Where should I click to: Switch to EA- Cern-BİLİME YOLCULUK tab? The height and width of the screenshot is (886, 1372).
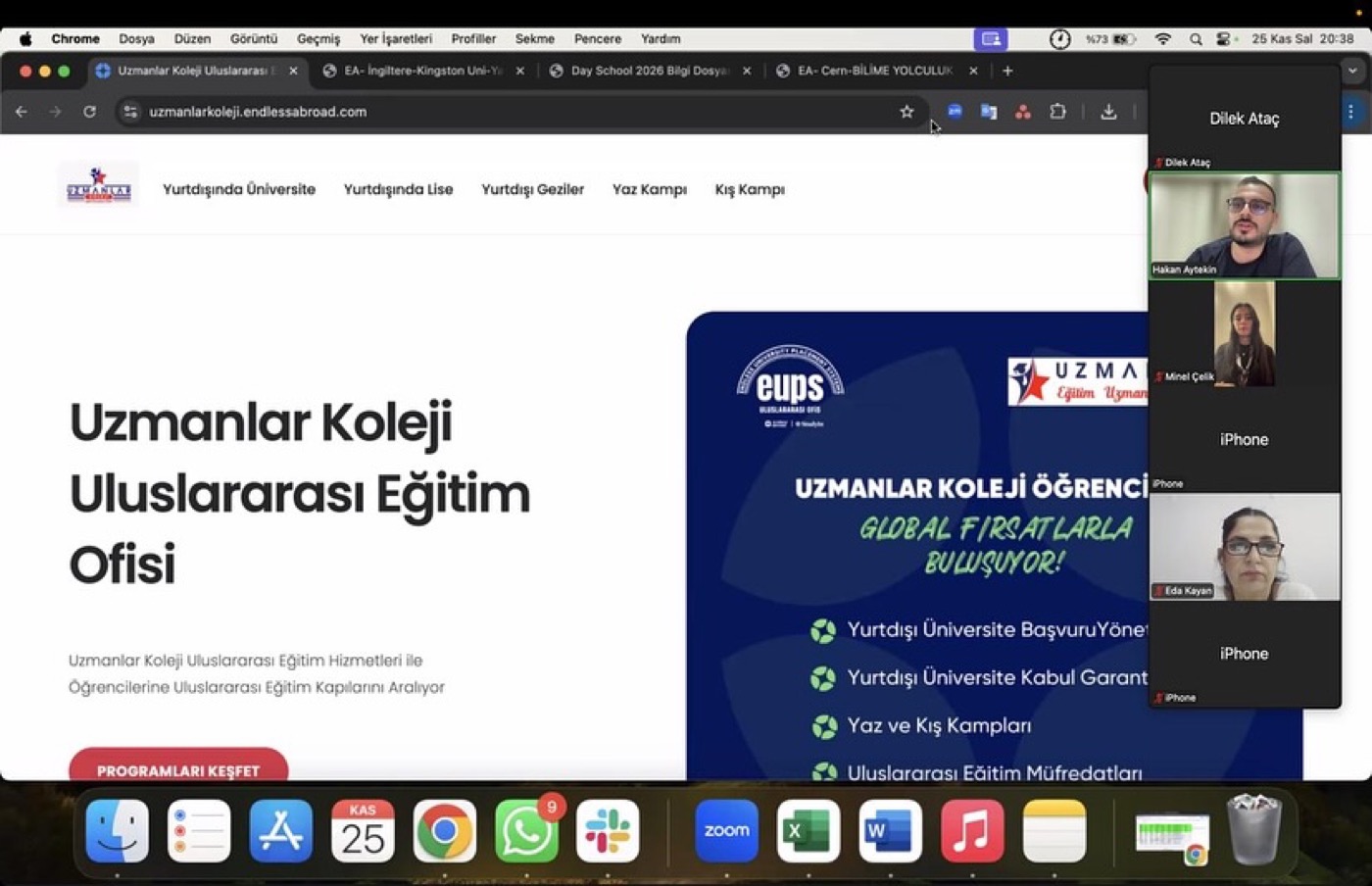(875, 71)
